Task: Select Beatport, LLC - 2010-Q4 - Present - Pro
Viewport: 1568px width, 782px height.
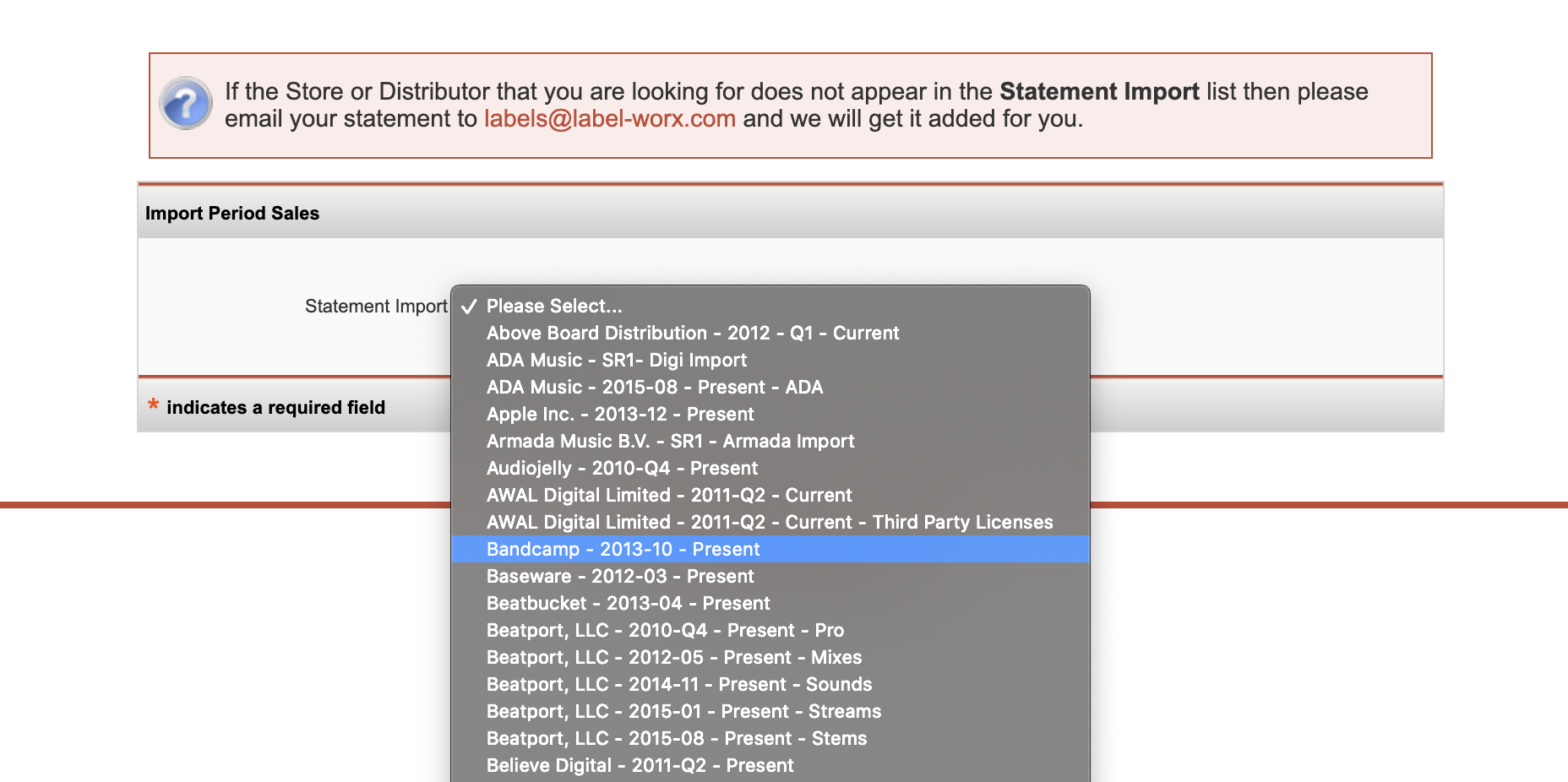Action: (x=770, y=630)
